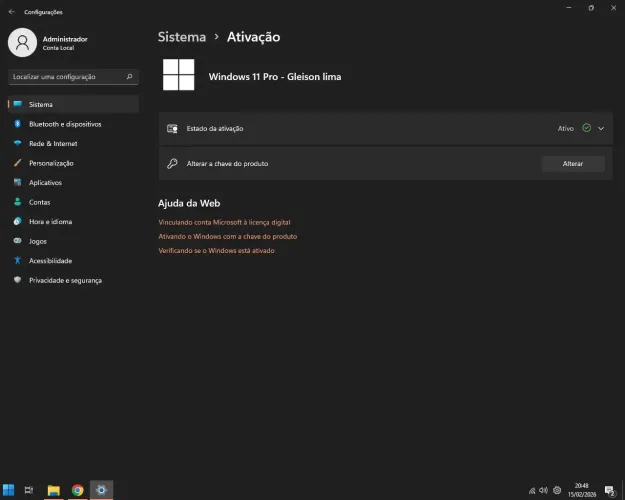Expand the Estado da ativação chevron
625x500 pixels.
(x=601, y=128)
